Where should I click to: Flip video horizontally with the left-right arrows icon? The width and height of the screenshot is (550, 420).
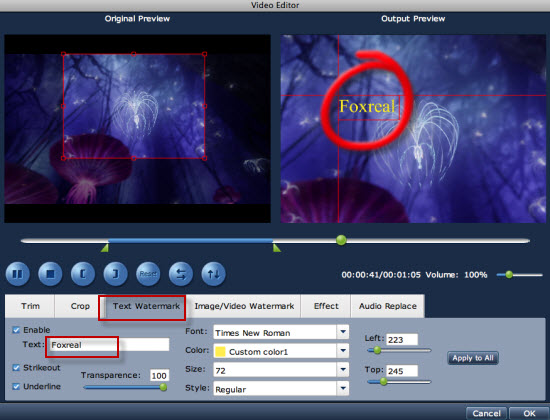(181, 274)
